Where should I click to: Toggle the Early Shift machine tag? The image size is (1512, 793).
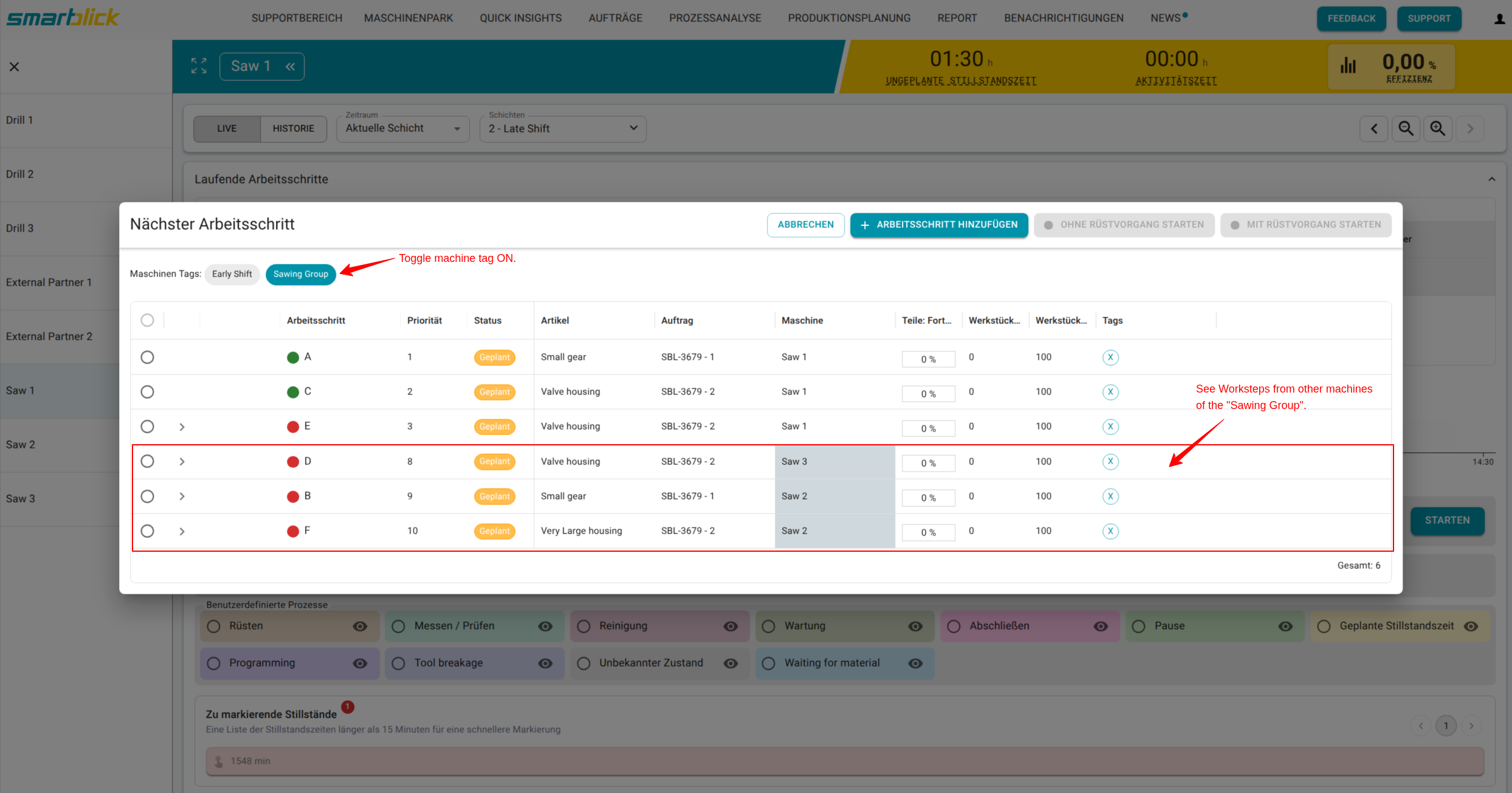(x=232, y=274)
